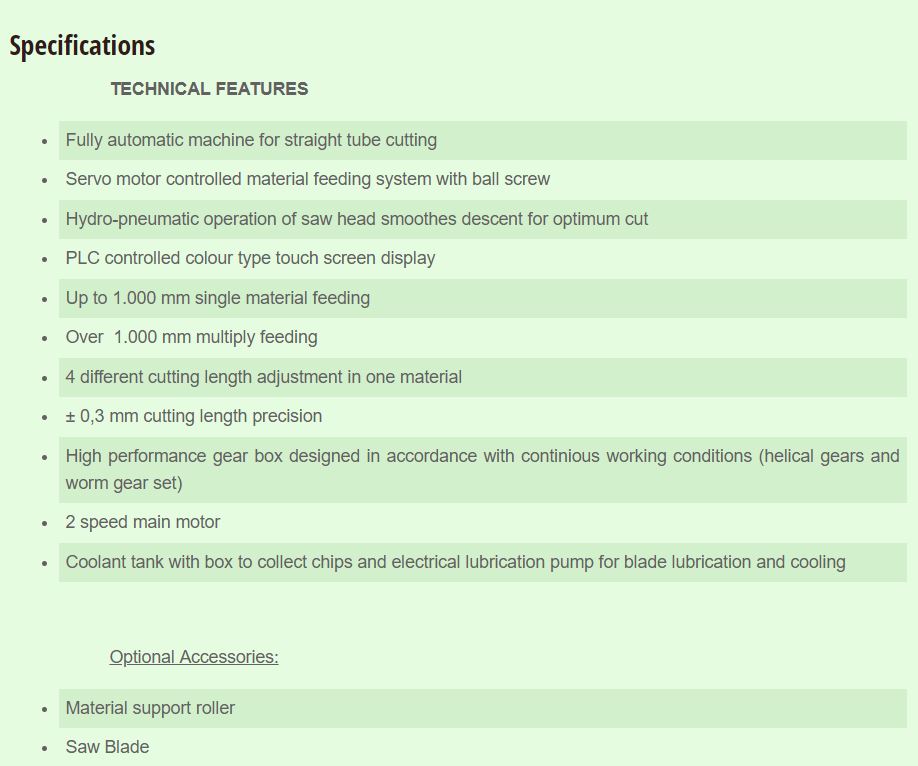Select the Coolant tank with box row
This screenshot has height=766, width=918.
(x=482, y=562)
